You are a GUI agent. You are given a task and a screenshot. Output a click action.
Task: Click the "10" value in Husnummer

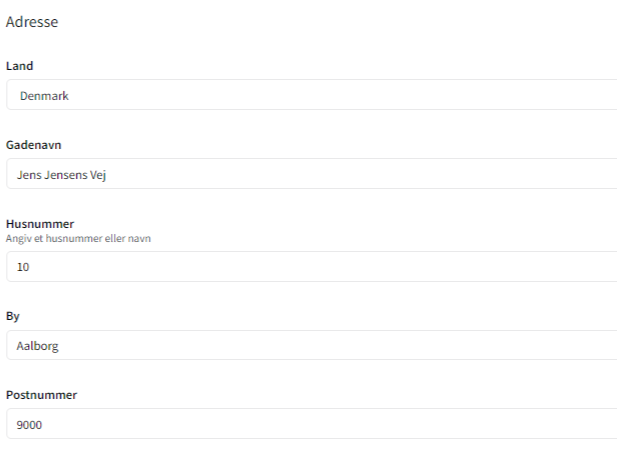(24, 267)
